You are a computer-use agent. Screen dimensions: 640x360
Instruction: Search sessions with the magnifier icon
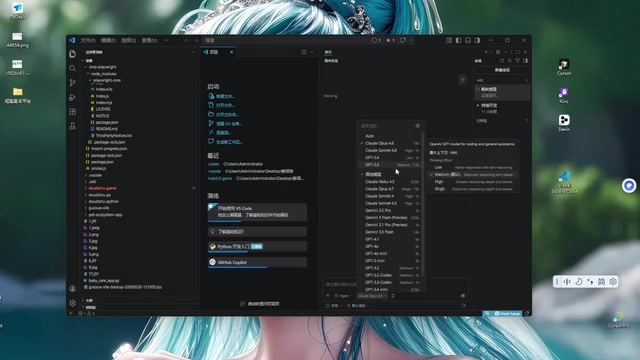point(510,61)
